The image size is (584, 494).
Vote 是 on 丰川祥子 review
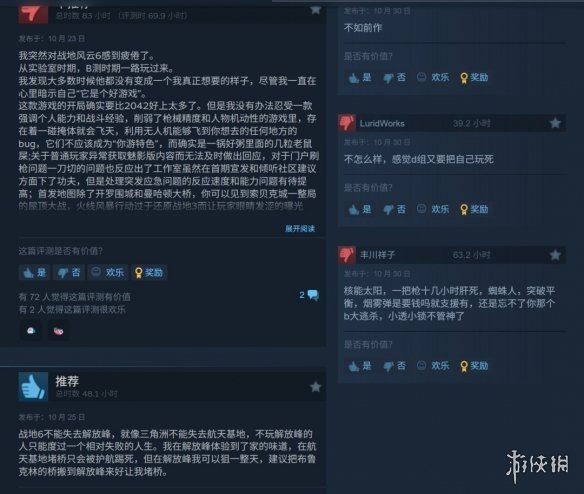pos(360,366)
